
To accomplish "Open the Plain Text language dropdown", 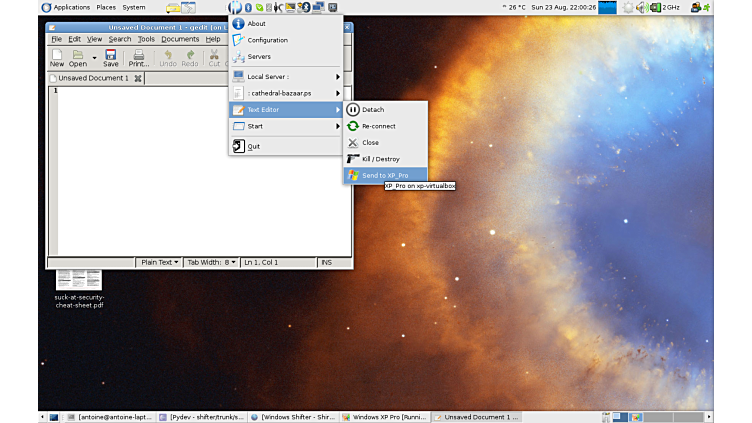I will pyautogui.click(x=159, y=262).
